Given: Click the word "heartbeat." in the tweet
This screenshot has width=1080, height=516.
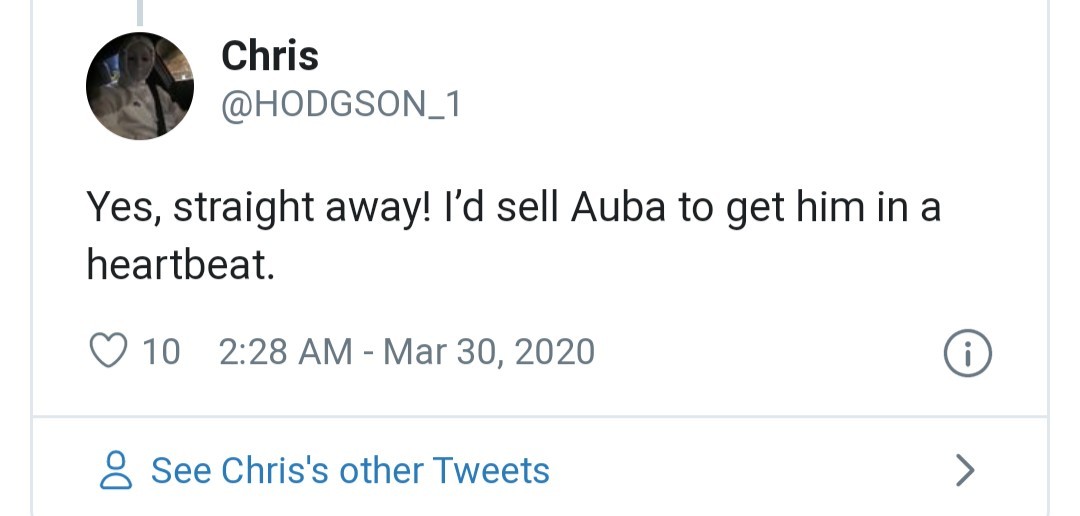Looking at the screenshot, I should pyautogui.click(x=180, y=263).
